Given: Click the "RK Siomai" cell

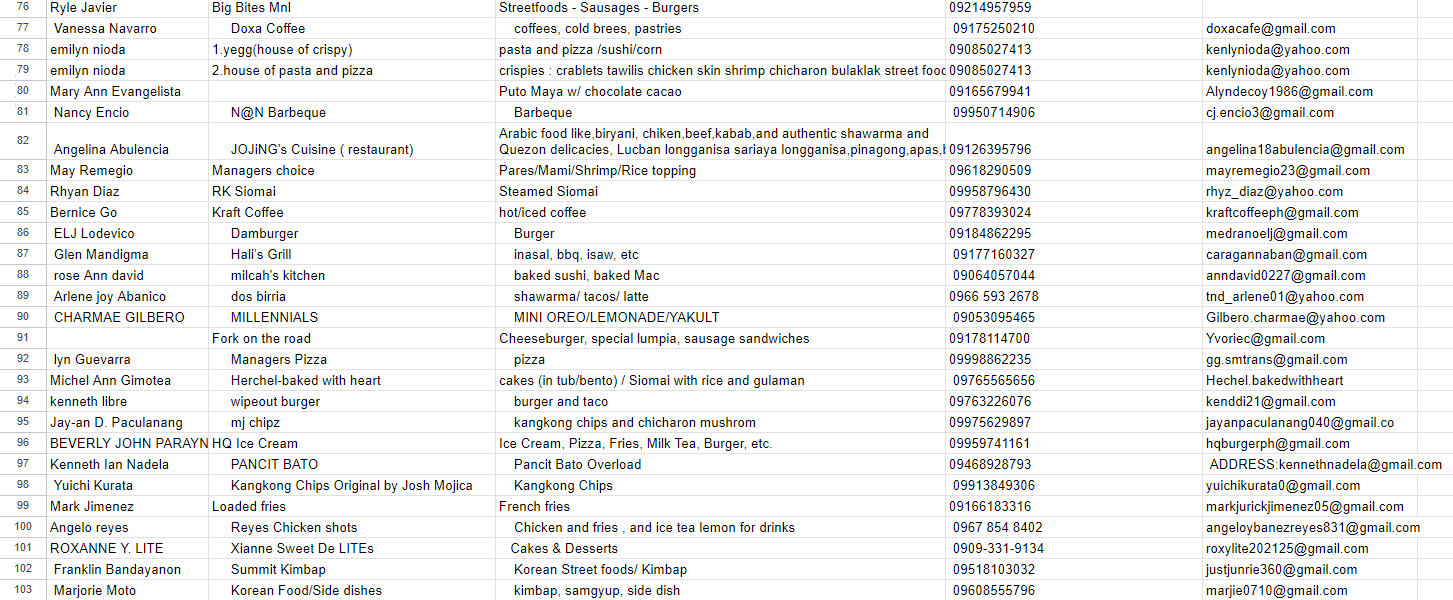Looking at the screenshot, I should 244,191.
